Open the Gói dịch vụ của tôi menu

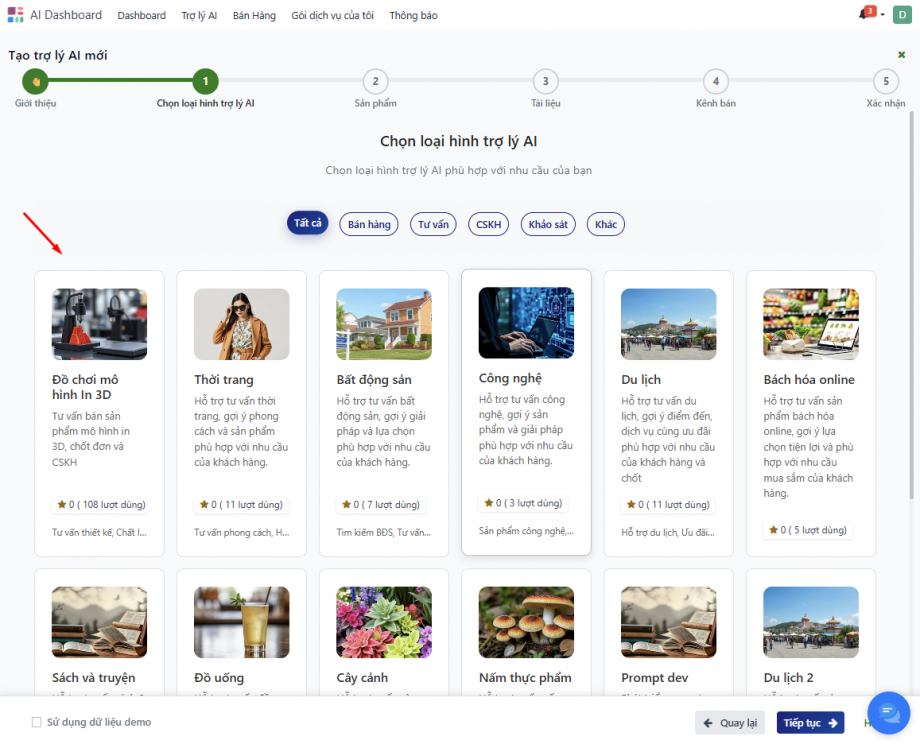click(332, 16)
